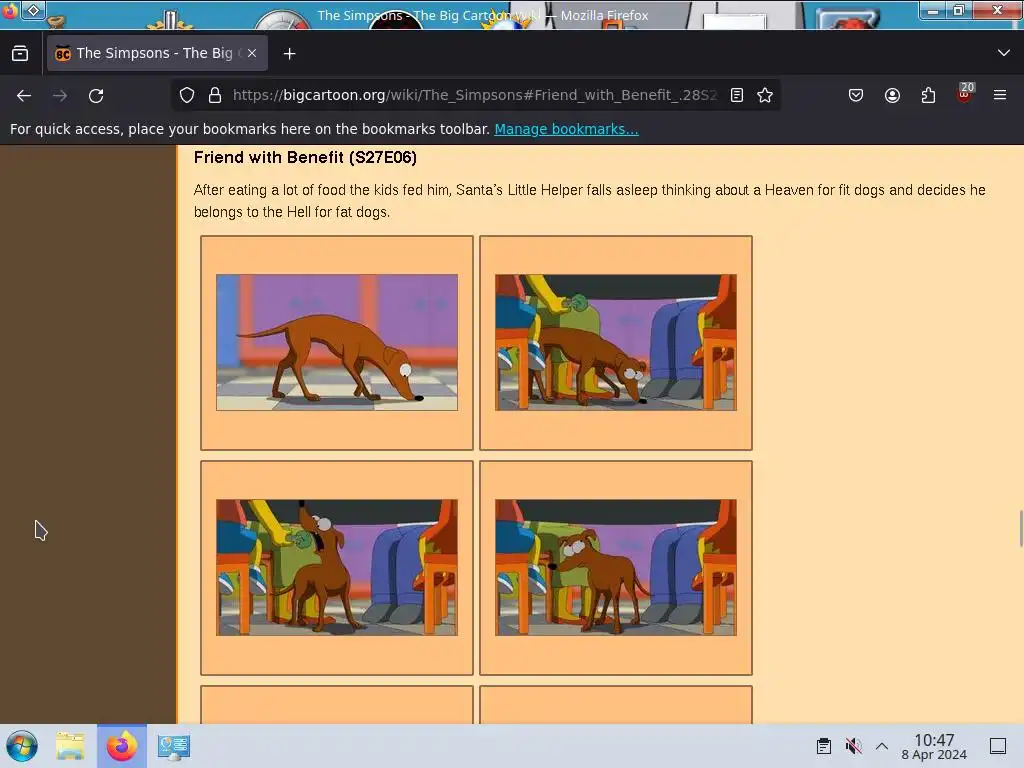This screenshot has height=768, width=1024.
Task: Open the thumbnail of dog looking upward
Action: click(337, 568)
